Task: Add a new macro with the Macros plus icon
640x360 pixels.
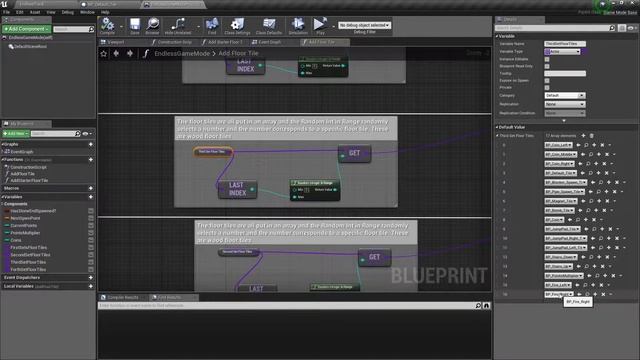Action: [x=91, y=188]
